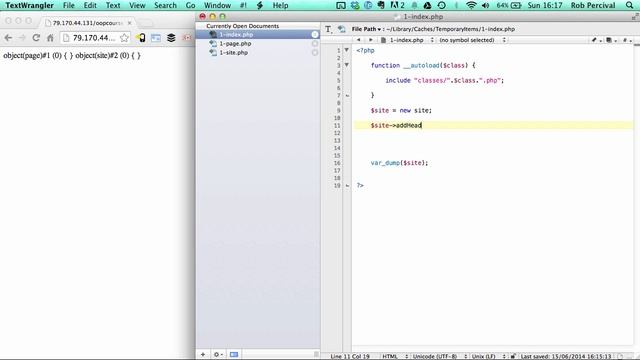Image resolution: width=640 pixels, height=360 pixels.
Task: Toggle the sidebar view icon in bottom bar
Action: tap(233, 354)
